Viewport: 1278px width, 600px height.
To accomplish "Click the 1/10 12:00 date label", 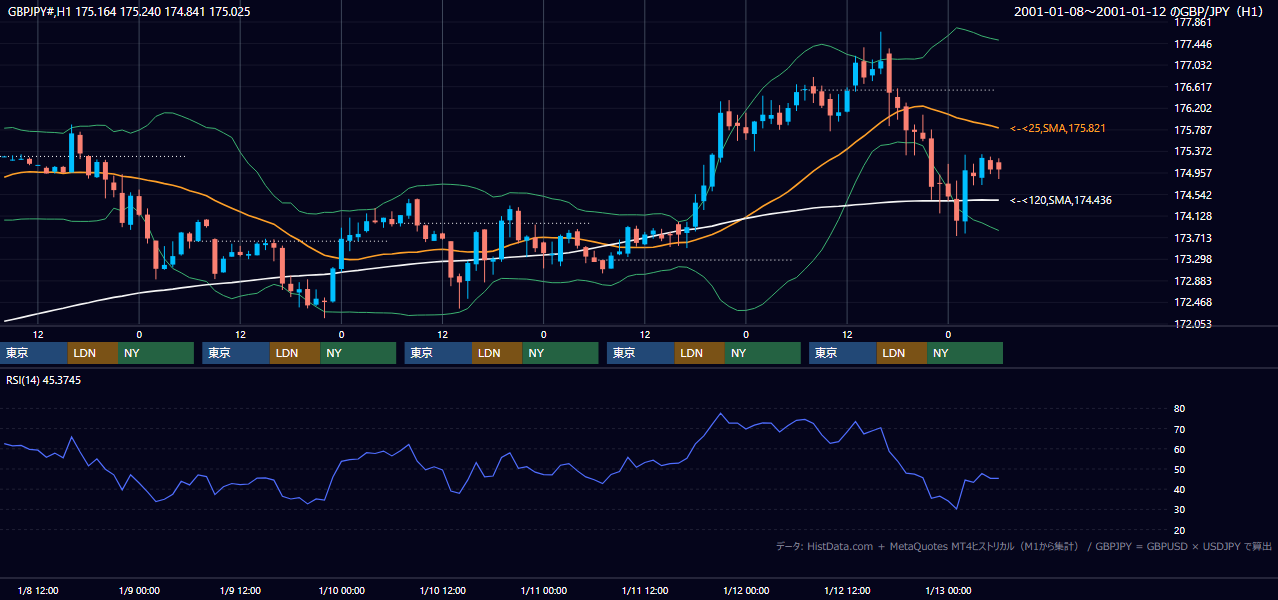I will [442, 590].
